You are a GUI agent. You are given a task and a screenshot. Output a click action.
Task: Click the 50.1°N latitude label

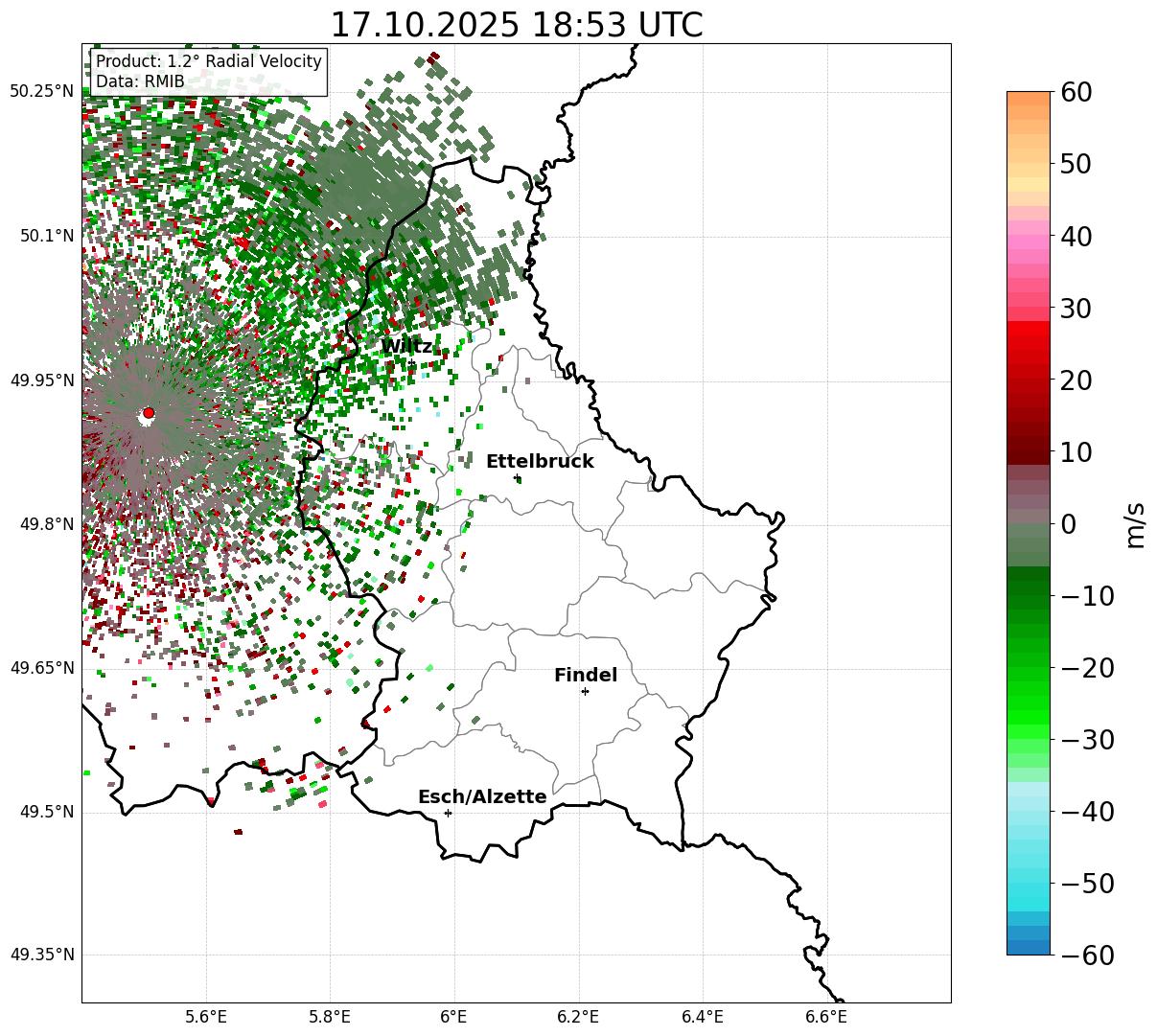point(46,236)
